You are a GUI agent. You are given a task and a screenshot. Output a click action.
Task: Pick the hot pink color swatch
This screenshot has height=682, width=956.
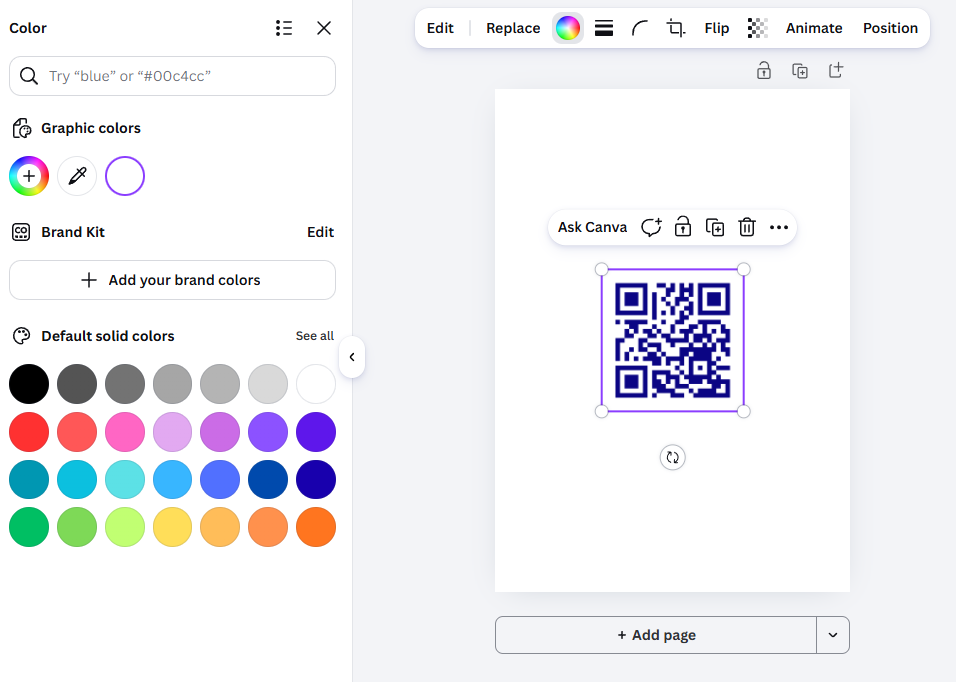pos(125,432)
